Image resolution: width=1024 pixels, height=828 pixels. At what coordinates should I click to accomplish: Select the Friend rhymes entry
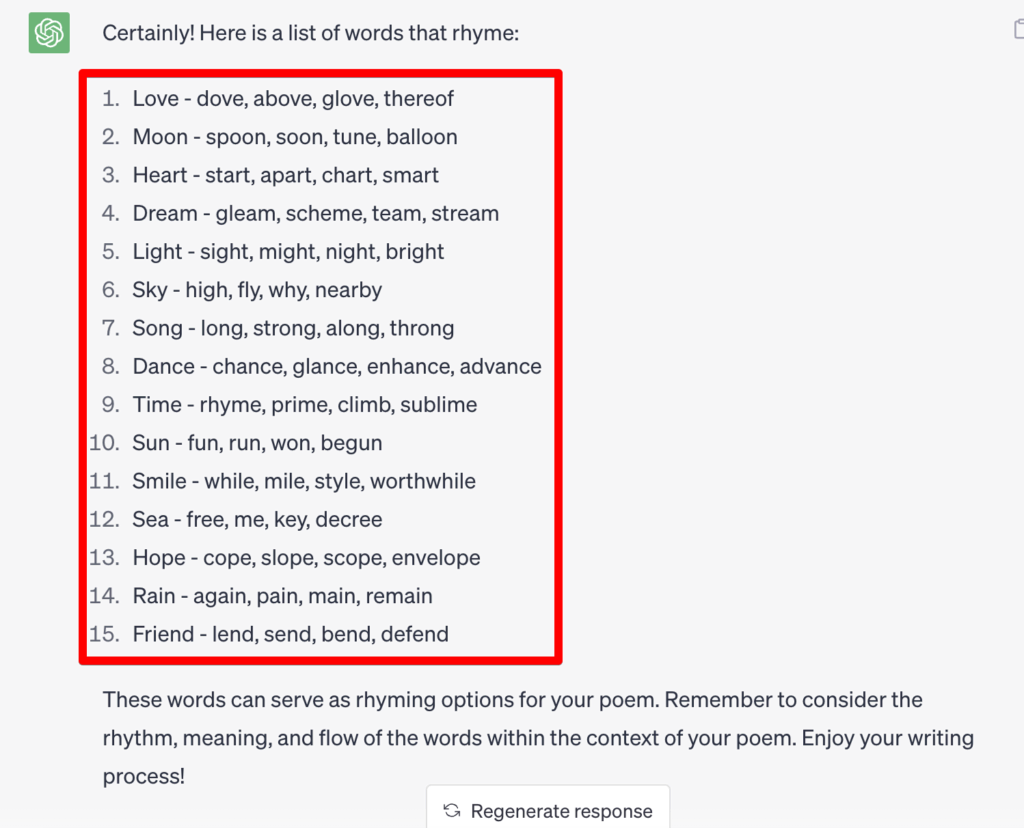point(290,634)
